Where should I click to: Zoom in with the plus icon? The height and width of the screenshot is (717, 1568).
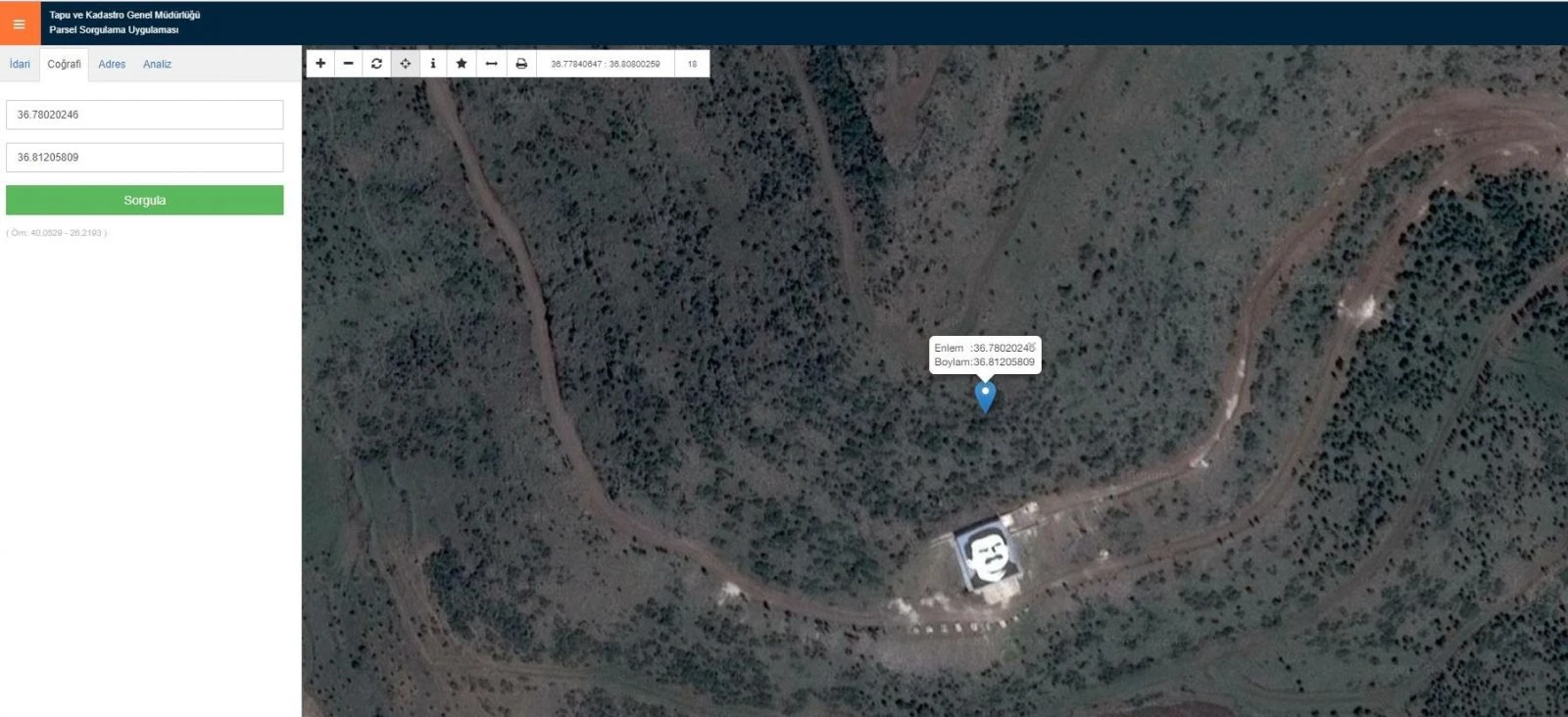point(320,64)
